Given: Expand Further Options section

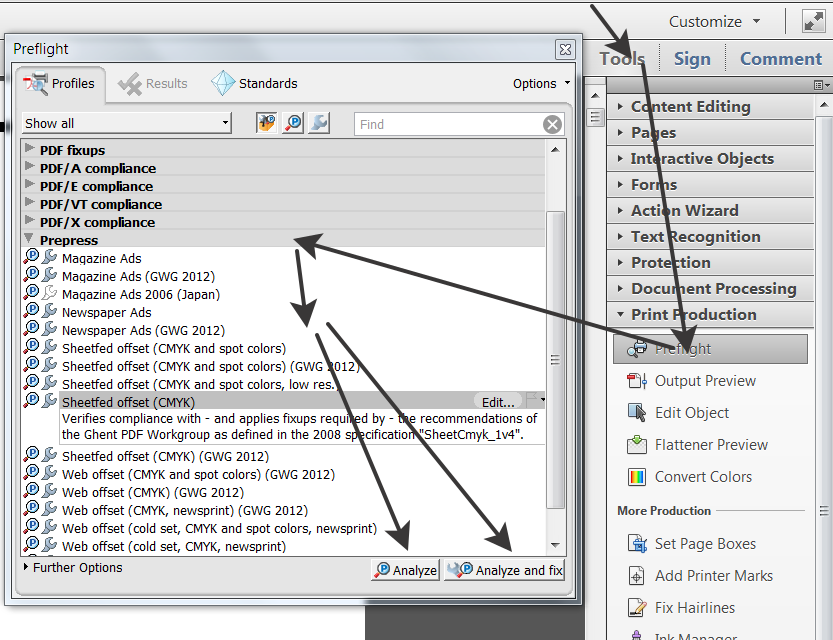Looking at the screenshot, I should [x=26, y=567].
